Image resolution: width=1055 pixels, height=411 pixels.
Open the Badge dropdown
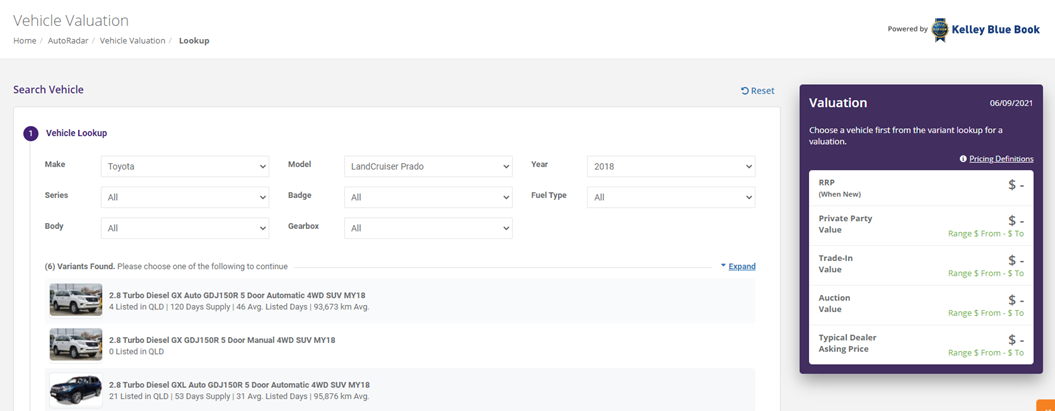click(x=428, y=197)
